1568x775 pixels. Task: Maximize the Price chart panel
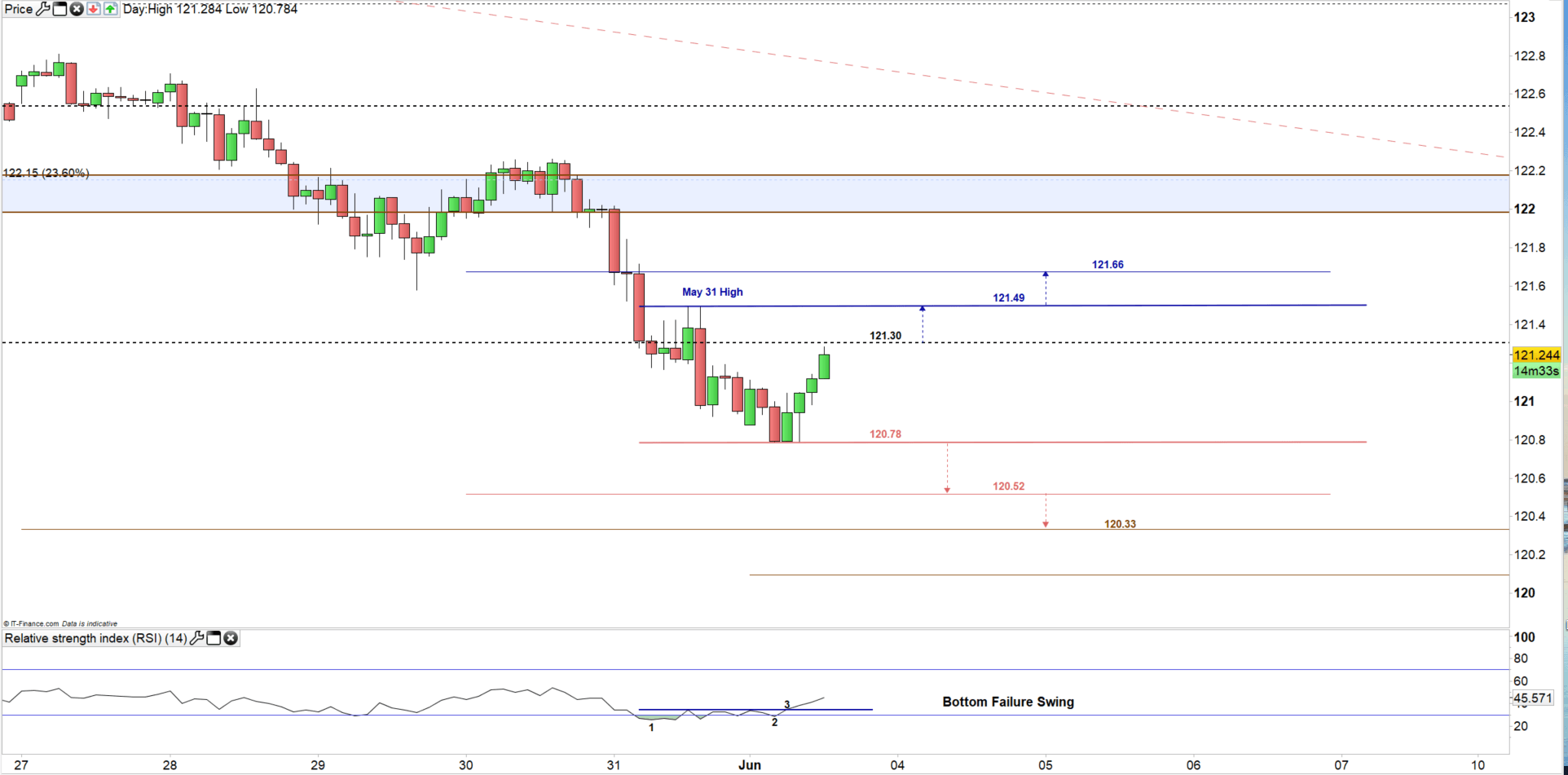[60, 9]
